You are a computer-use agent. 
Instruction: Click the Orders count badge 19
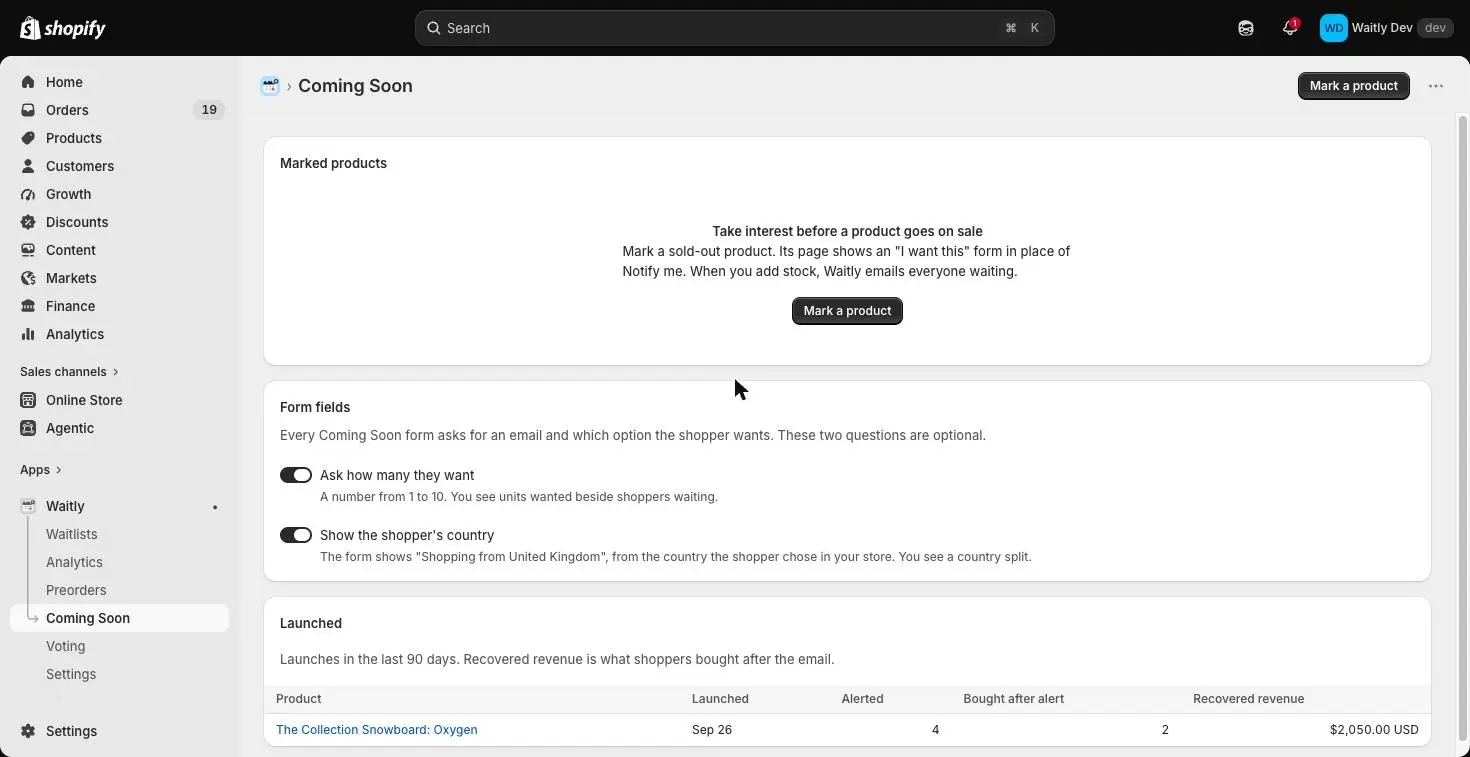coord(209,110)
